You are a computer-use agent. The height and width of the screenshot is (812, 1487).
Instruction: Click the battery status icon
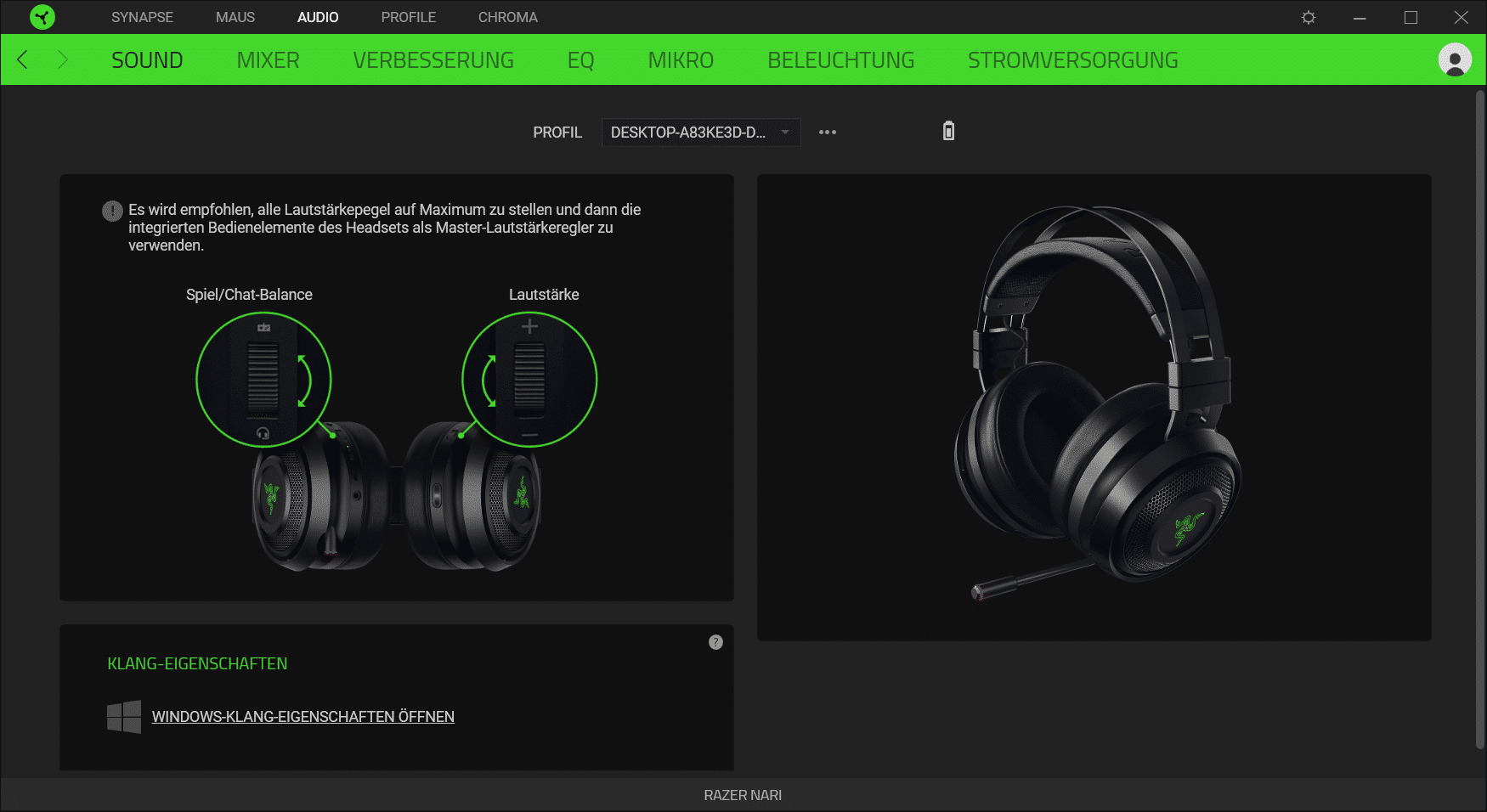pyautogui.click(x=948, y=131)
